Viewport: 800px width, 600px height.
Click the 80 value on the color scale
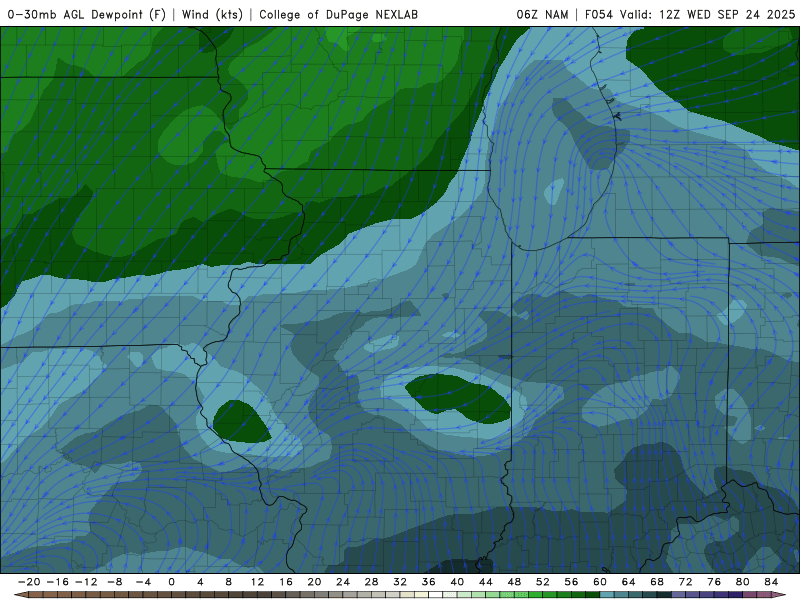[743, 582]
